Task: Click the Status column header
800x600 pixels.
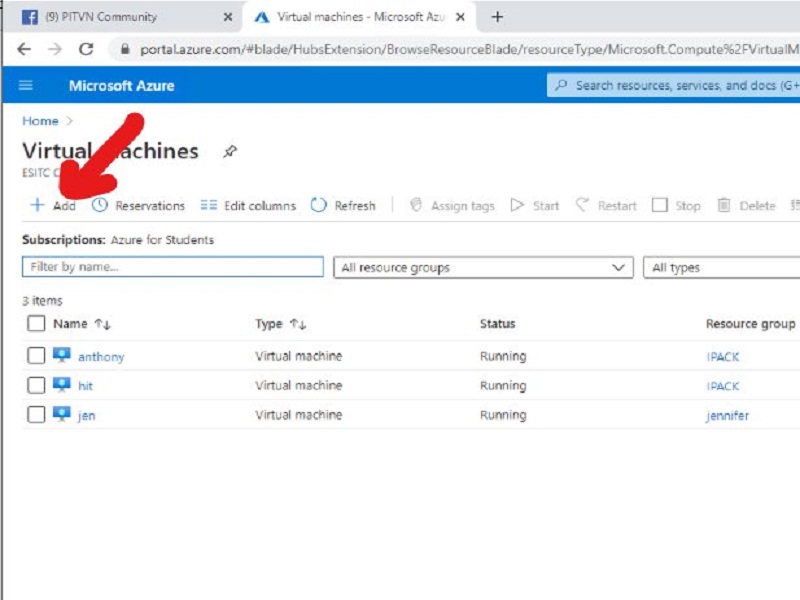Action: pyautogui.click(x=497, y=323)
